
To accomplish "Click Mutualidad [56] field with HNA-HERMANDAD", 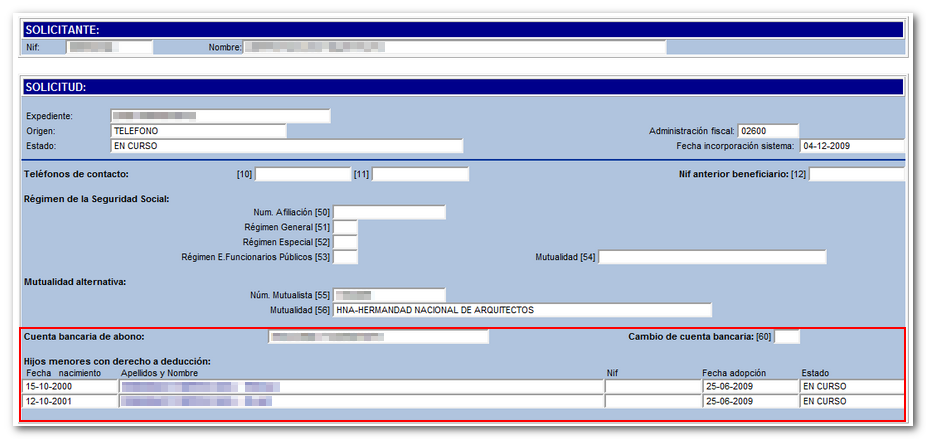I will click(521, 310).
